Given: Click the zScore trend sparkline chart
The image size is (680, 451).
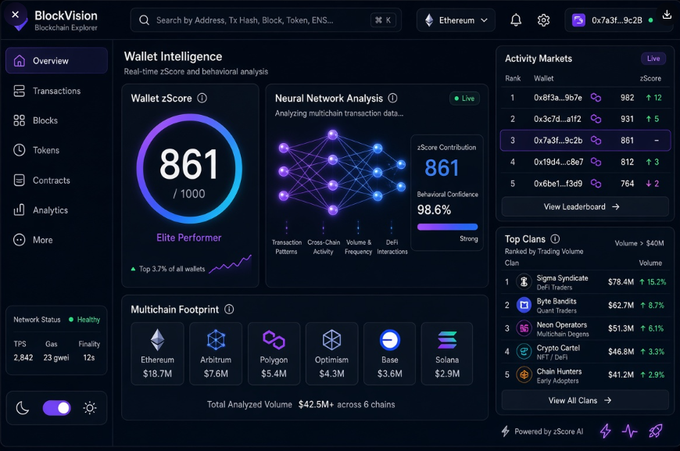Looking at the screenshot, I should (x=230, y=265).
